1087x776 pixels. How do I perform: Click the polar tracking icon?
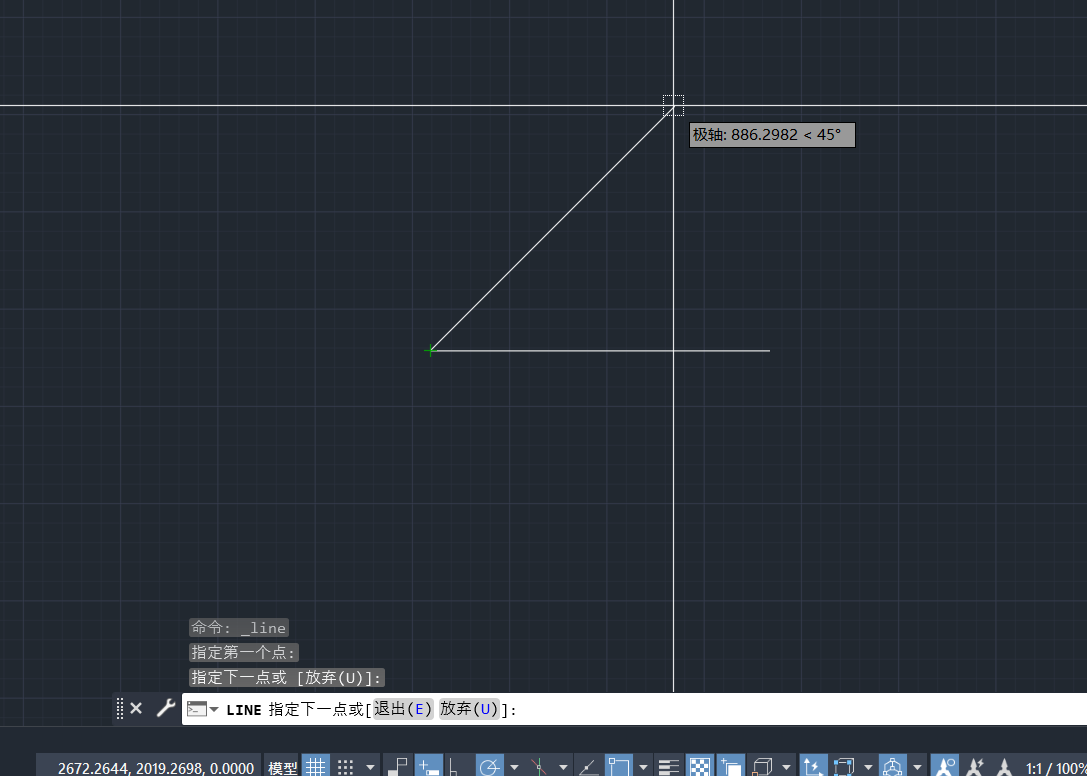coord(489,767)
